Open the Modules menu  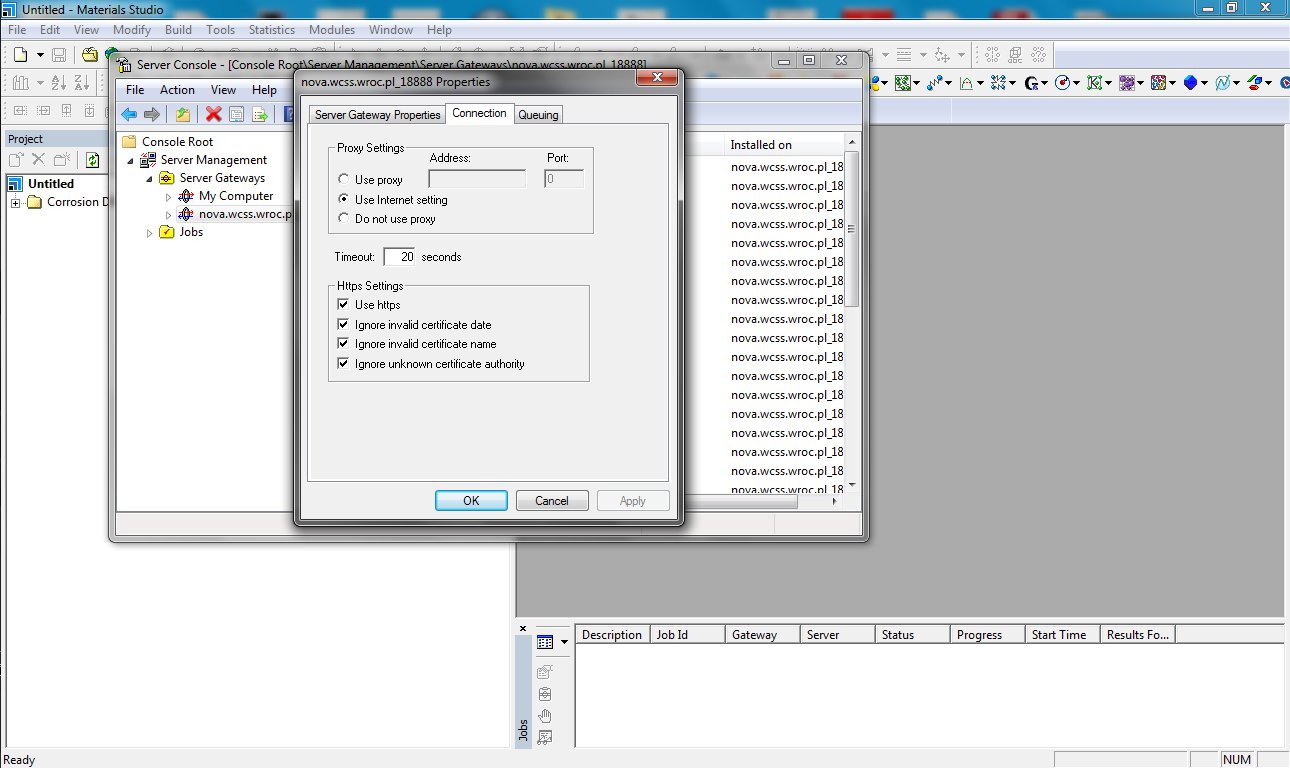click(x=331, y=30)
